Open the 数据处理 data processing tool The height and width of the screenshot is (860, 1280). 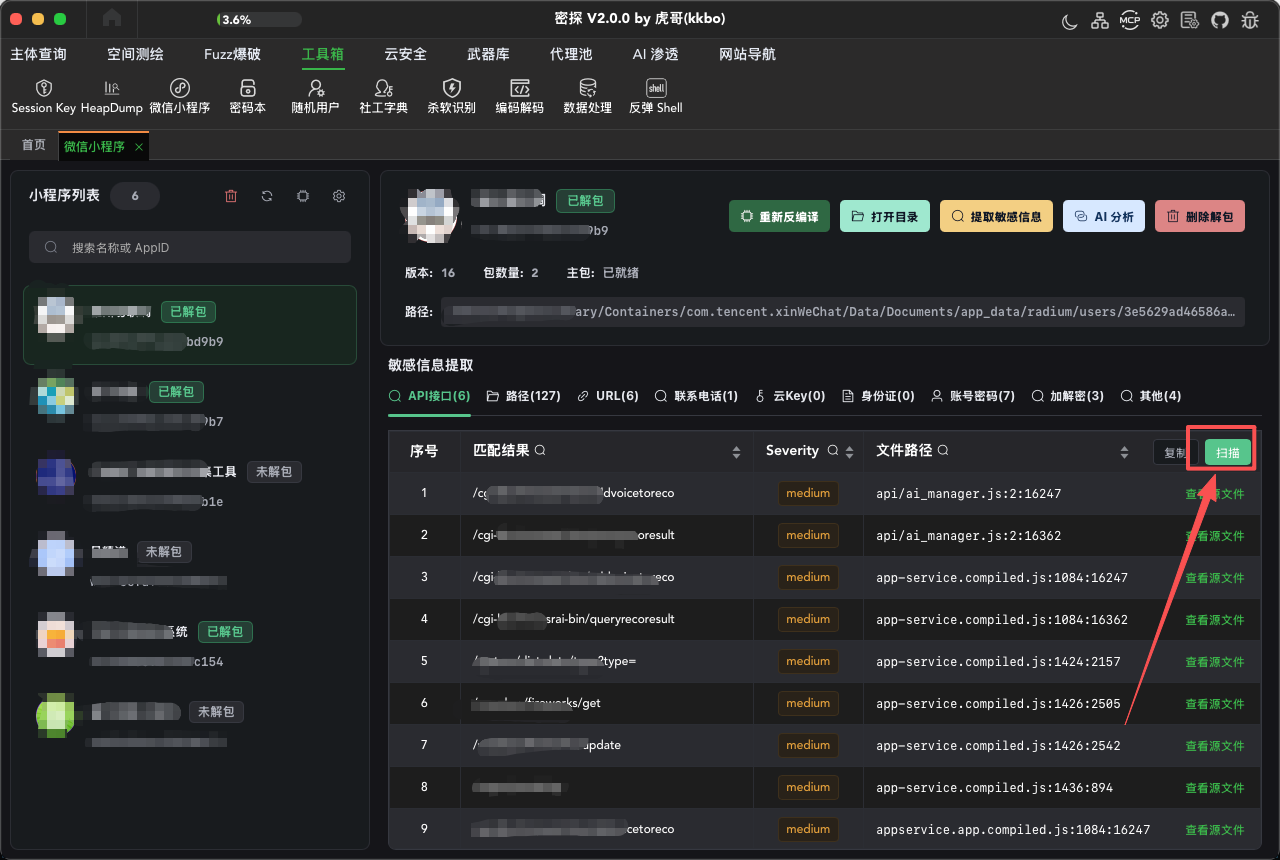click(588, 97)
